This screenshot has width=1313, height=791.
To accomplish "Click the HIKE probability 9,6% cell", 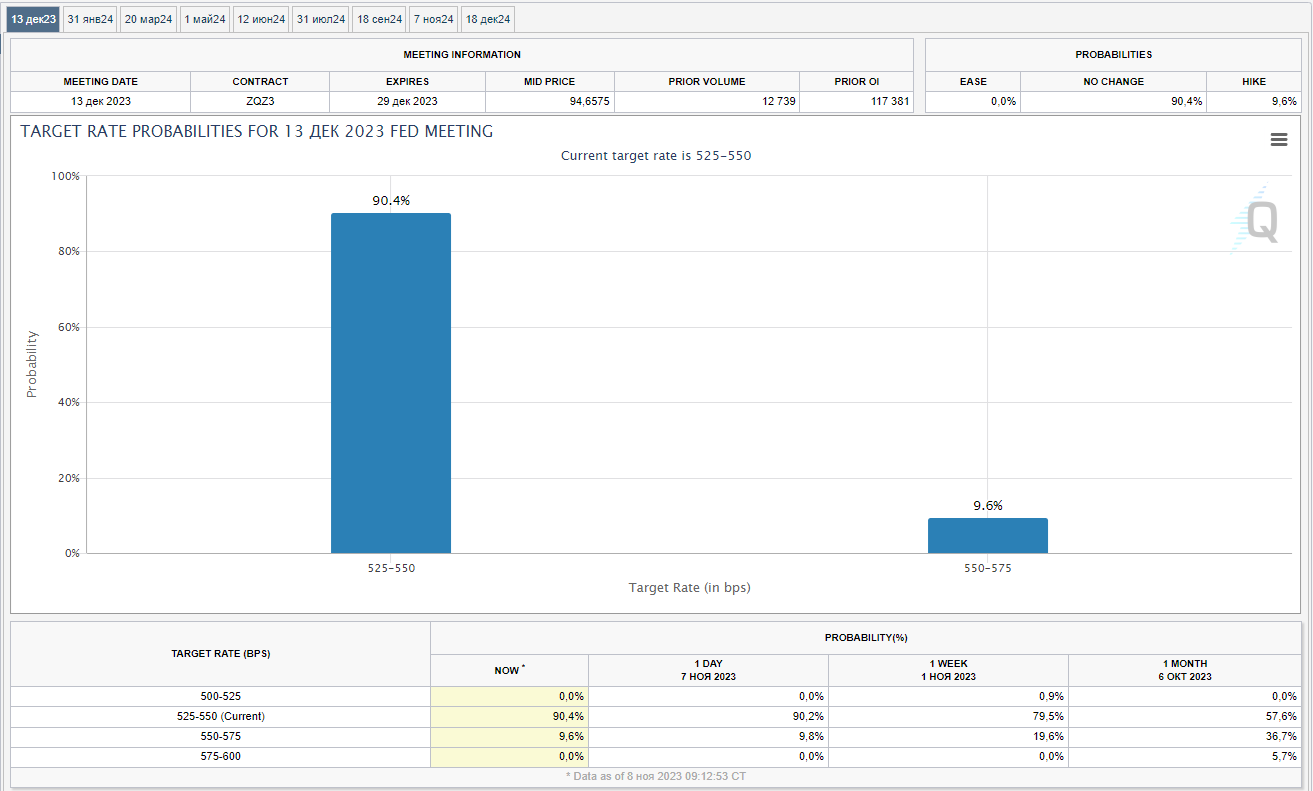I will 1254,101.
